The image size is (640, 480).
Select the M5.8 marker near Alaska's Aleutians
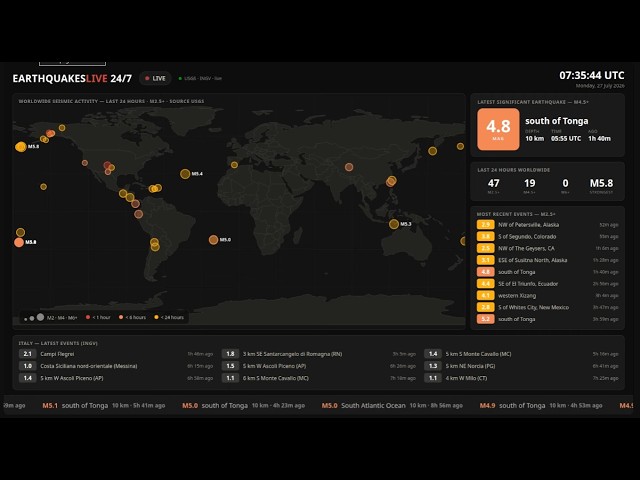(x=20, y=147)
